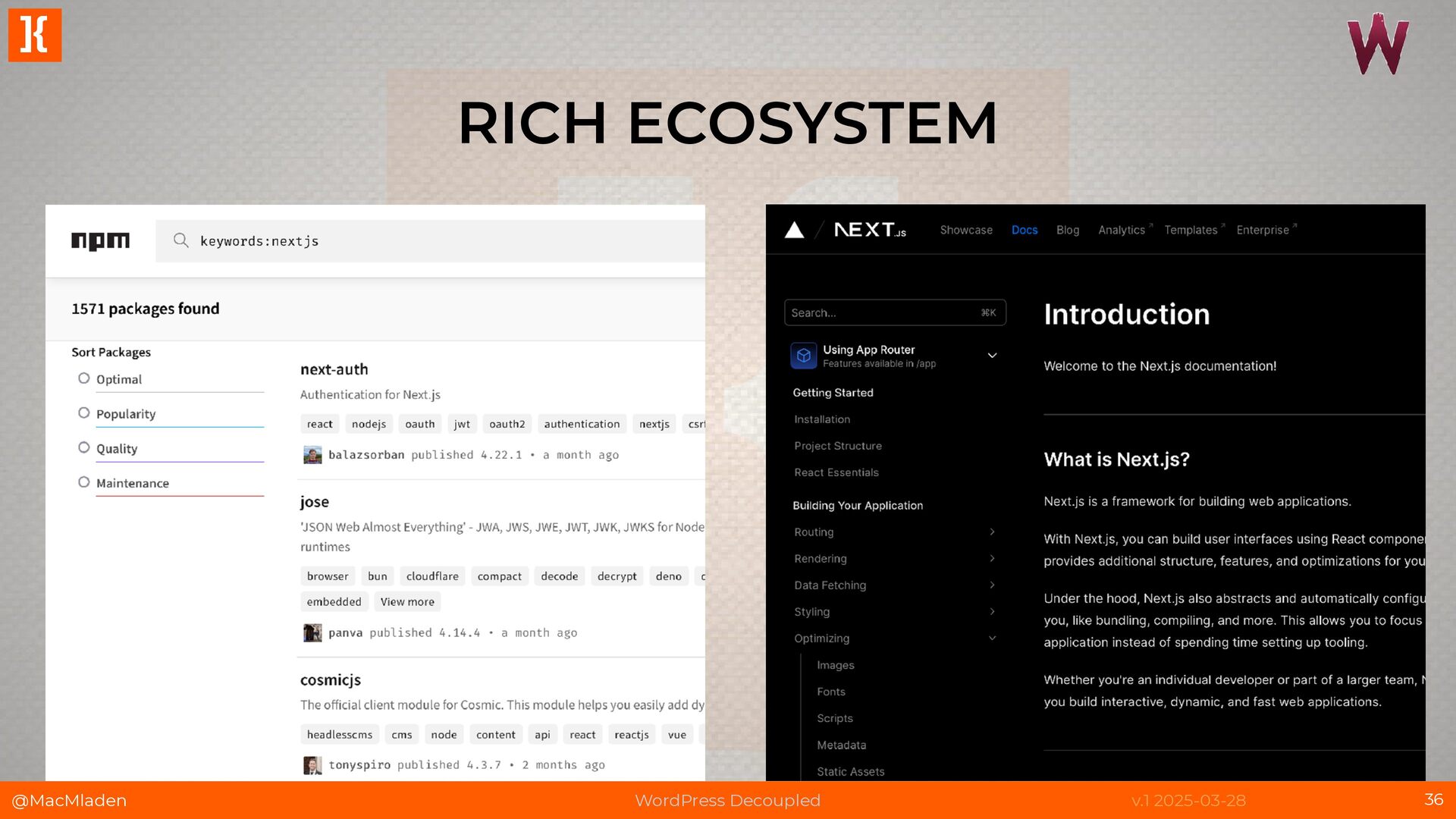1456x819 pixels.
Task: Select the Optimal sort option
Action: point(84,378)
